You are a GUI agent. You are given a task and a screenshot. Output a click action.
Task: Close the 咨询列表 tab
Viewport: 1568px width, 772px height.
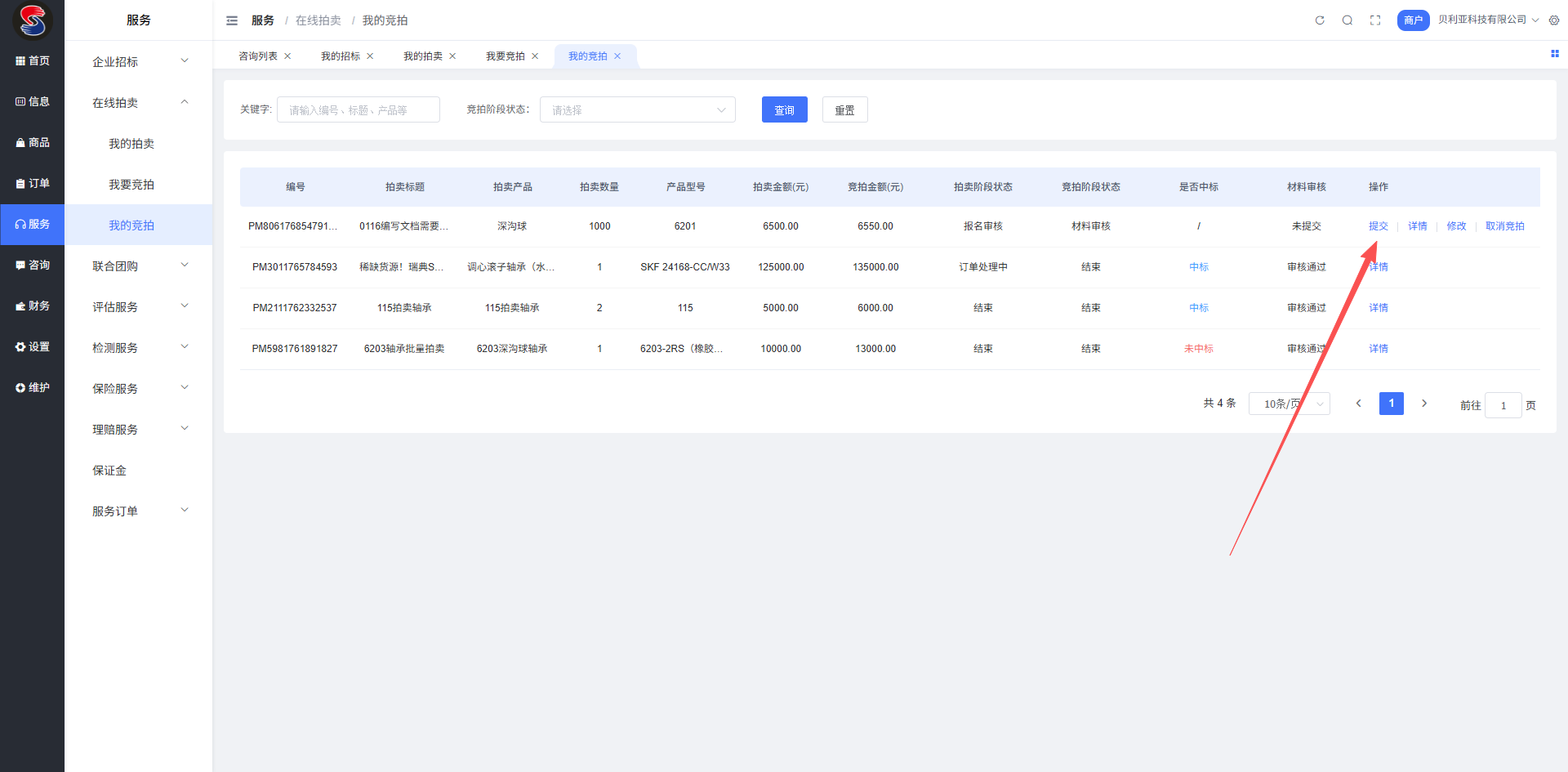287,56
